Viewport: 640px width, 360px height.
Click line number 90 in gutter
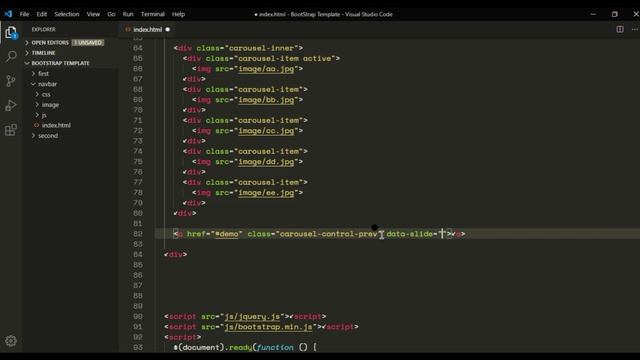tap(138, 316)
